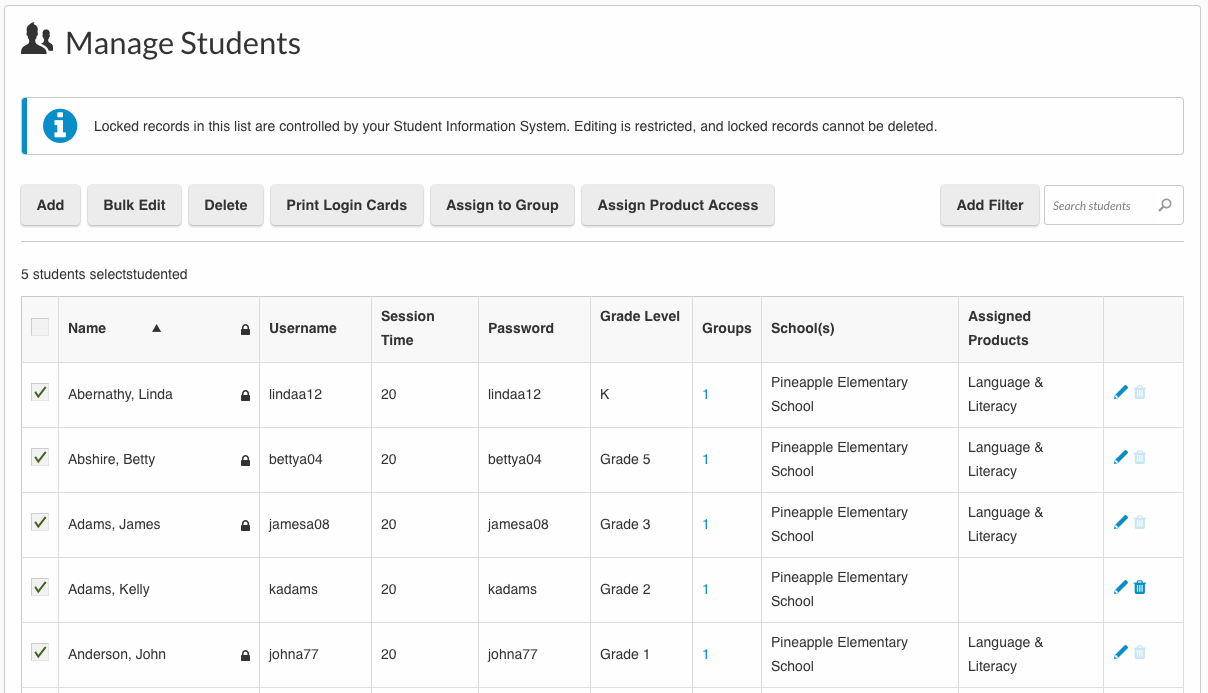Click the magnifying glass in the search box
Image resolution: width=1208 pixels, height=693 pixels.
(x=1165, y=205)
